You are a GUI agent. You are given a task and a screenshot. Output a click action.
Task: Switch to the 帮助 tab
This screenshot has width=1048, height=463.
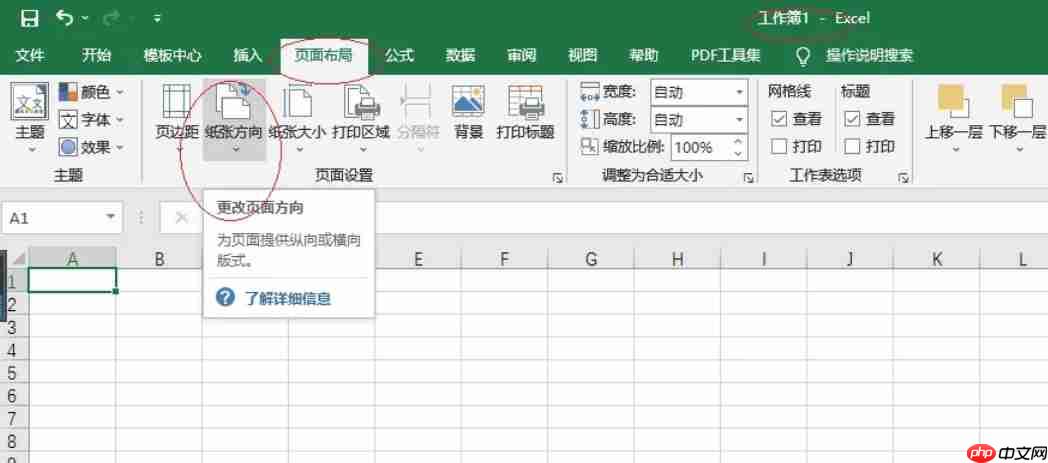(644, 55)
